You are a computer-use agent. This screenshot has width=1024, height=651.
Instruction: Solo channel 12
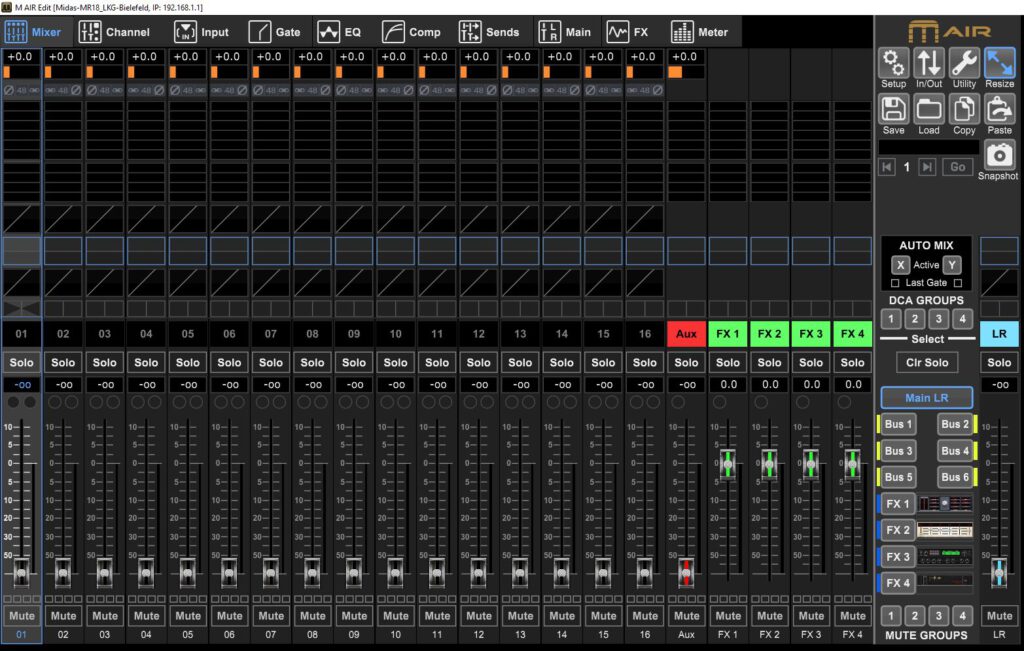479,362
